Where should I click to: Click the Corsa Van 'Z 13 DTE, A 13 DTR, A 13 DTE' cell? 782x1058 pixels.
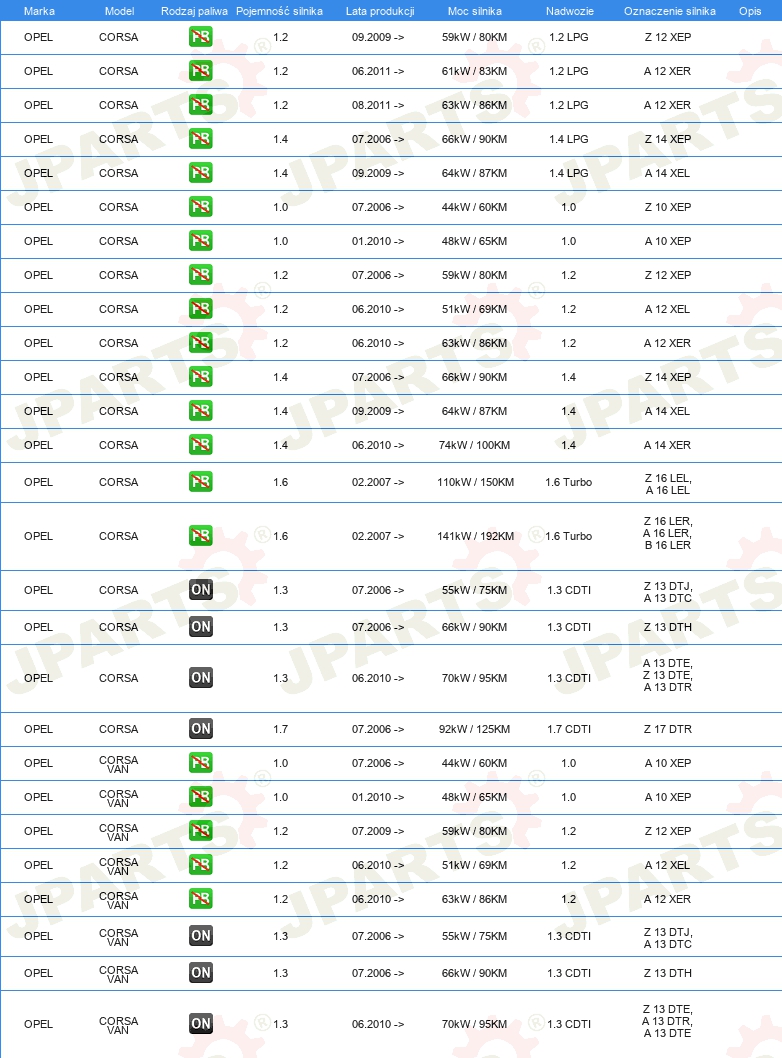coord(667,1021)
